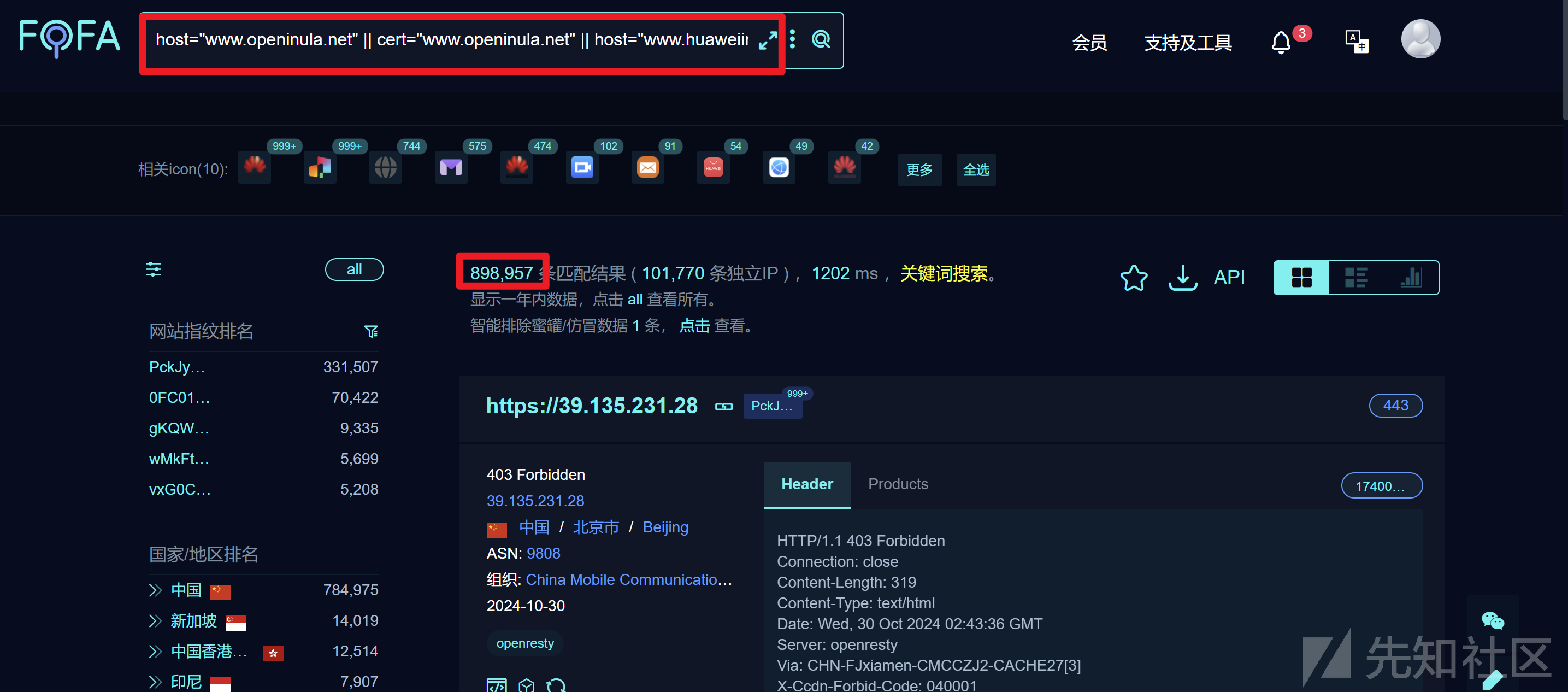Open the user account avatar menu
Viewport: 1568px width, 692px height.
tap(1420, 38)
